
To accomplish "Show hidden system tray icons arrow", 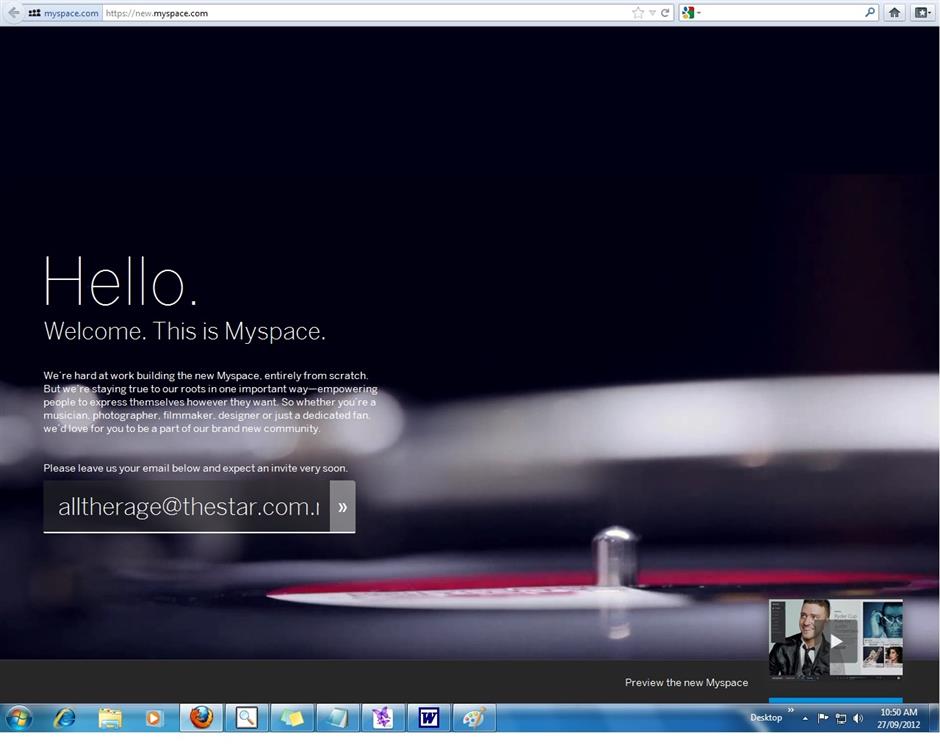I will [805, 718].
